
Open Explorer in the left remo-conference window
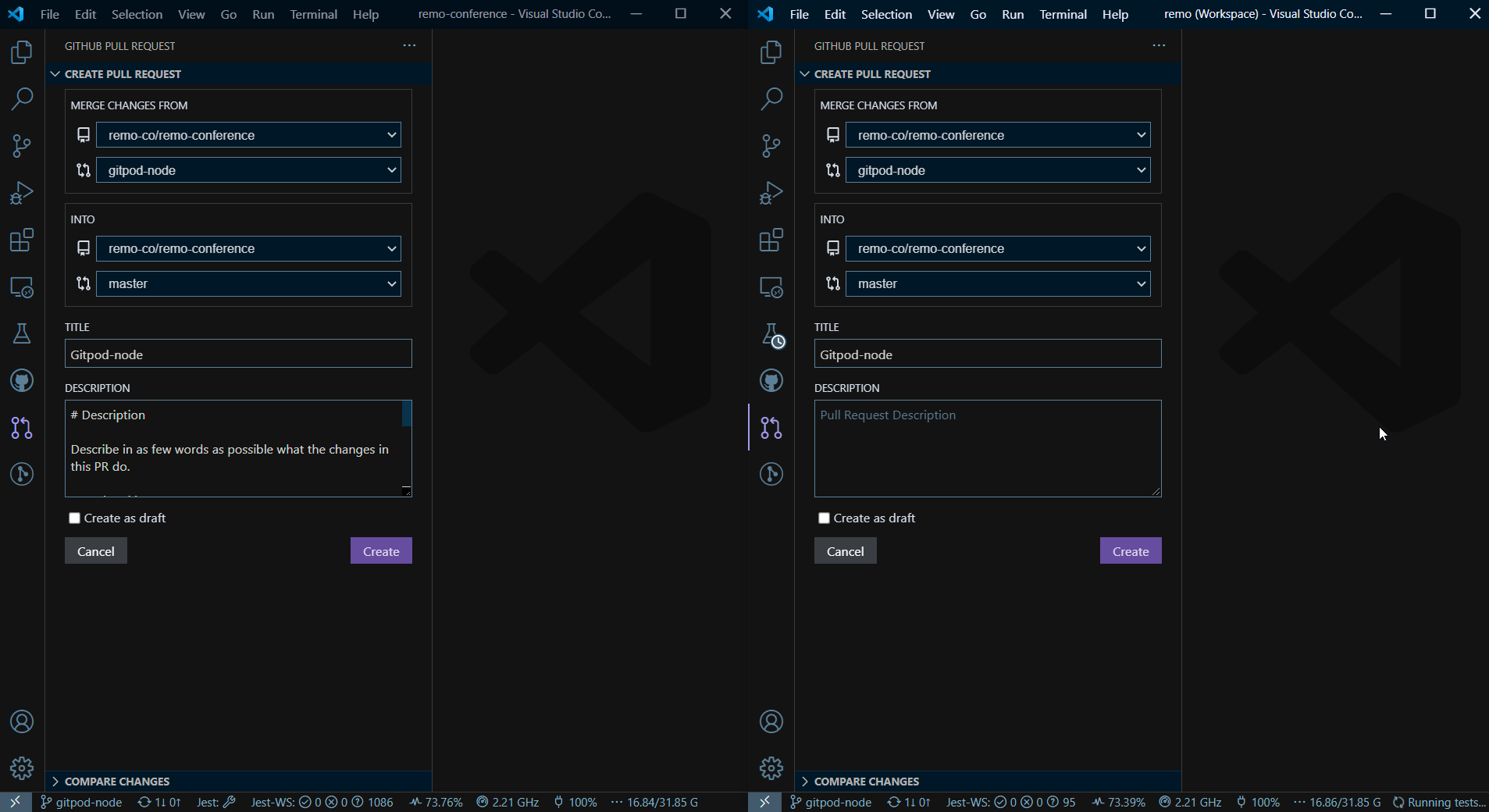(22, 52)
